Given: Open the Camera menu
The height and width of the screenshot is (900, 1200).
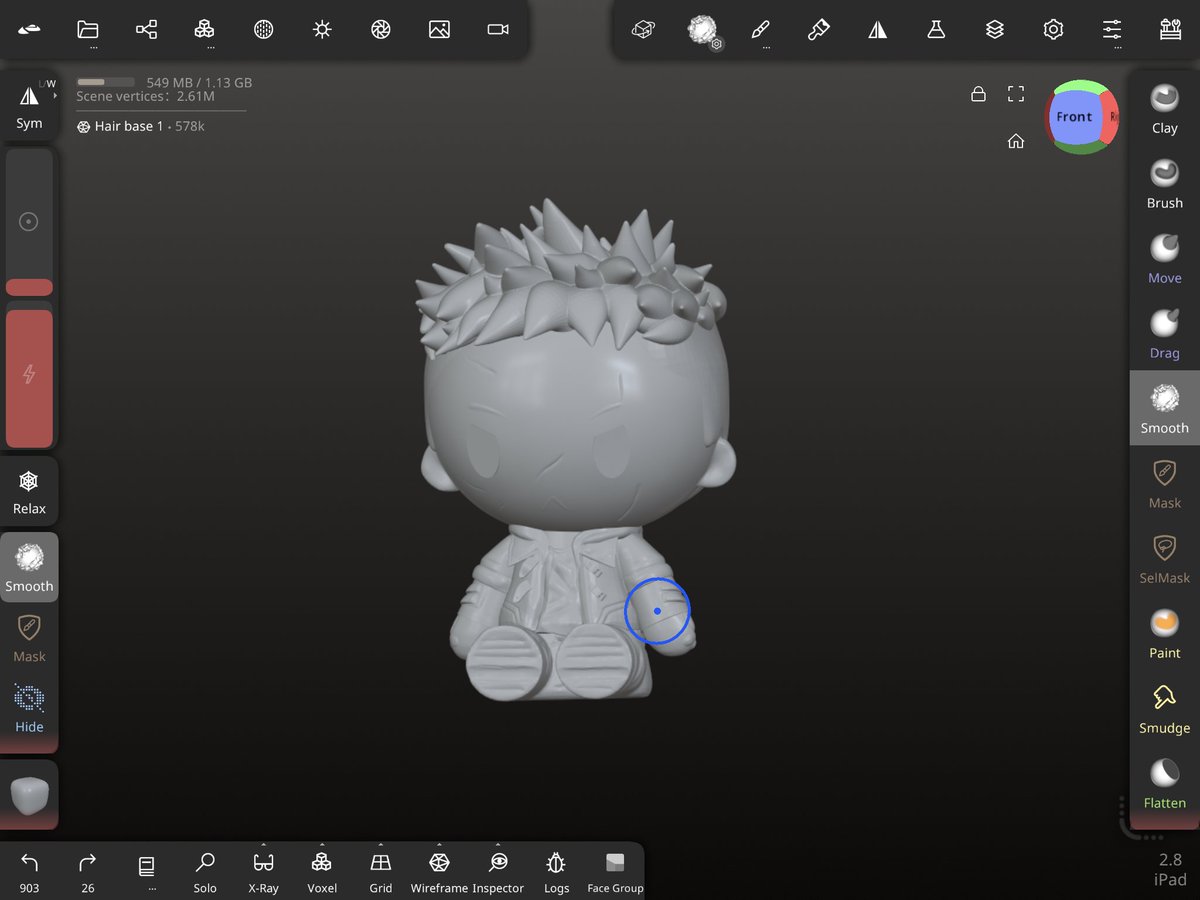Looking at the screenshot, I should (x=498, y=30).
